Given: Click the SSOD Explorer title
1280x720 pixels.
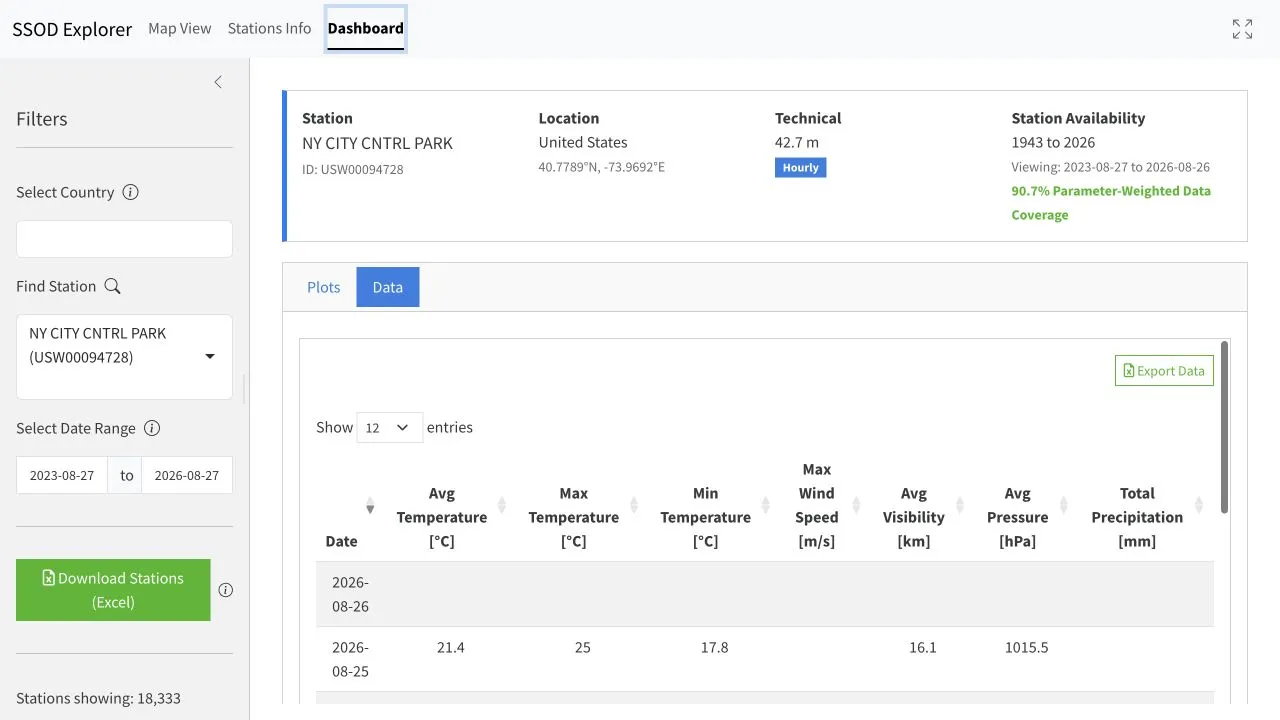Looking at the screenshot, I should click(x=72, y=29).
